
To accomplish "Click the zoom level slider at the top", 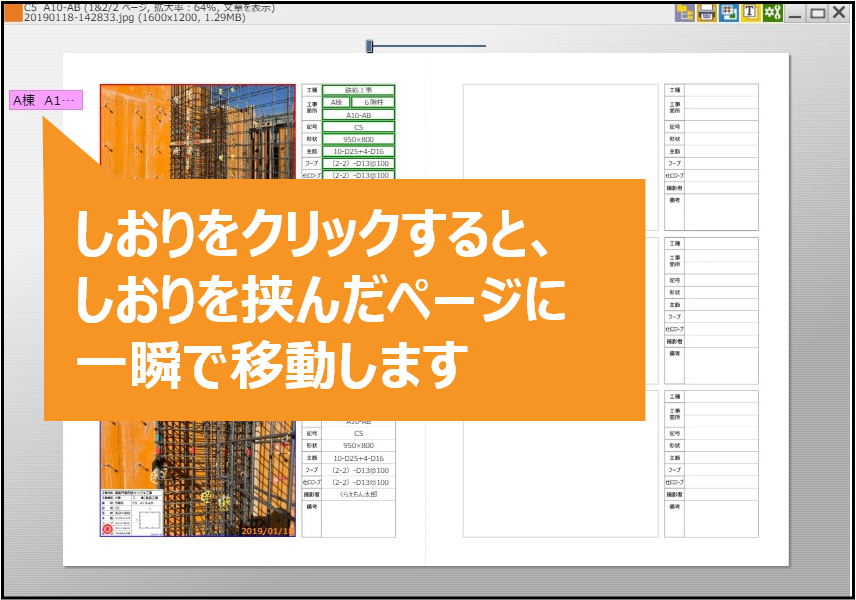I will pyautogui.click(x=370, y=45).
